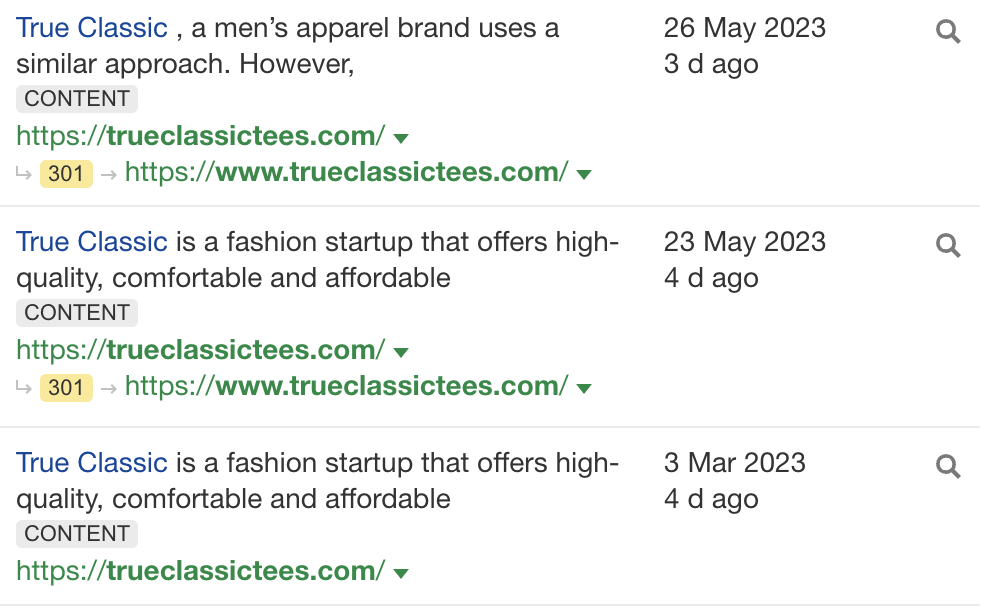The height and width of the screenshot is (616, 990).
Task: Click the CONTENT tag in the first row
Action: pos(77,99)
